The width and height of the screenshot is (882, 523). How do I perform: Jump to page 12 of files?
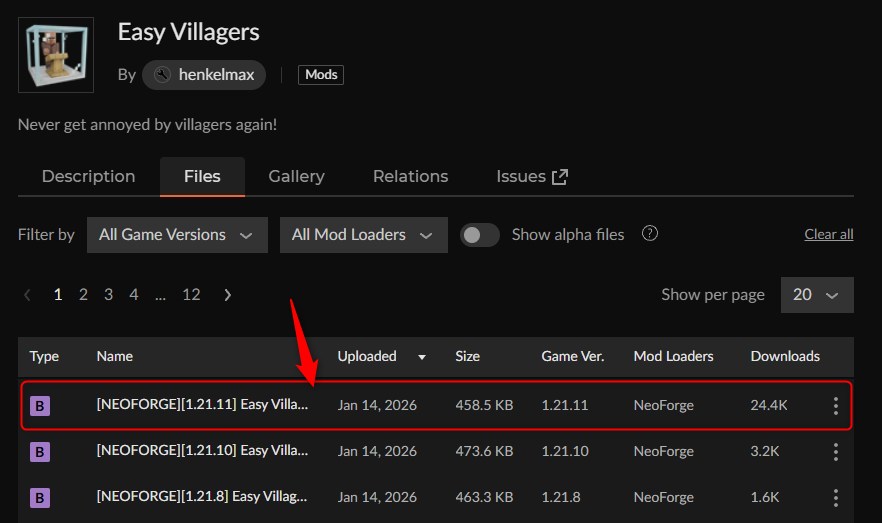click(191, 295)
